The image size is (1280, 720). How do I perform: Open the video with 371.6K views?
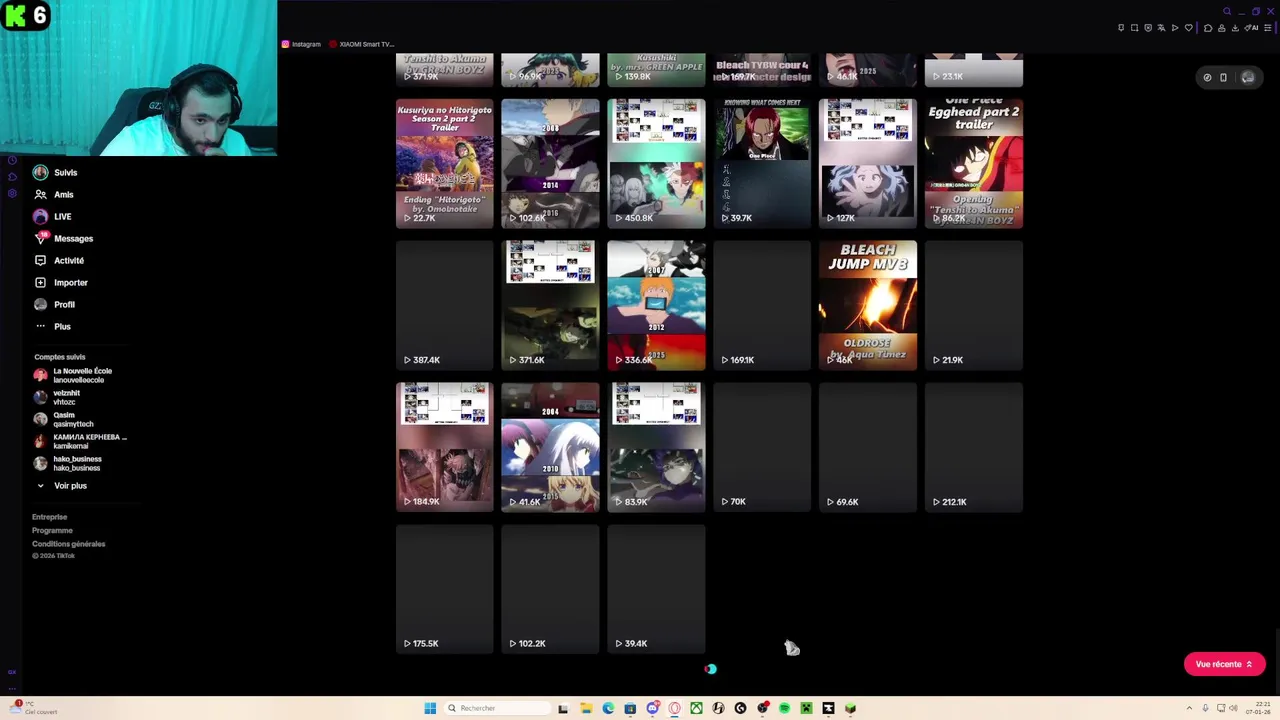tap(550, 306)
